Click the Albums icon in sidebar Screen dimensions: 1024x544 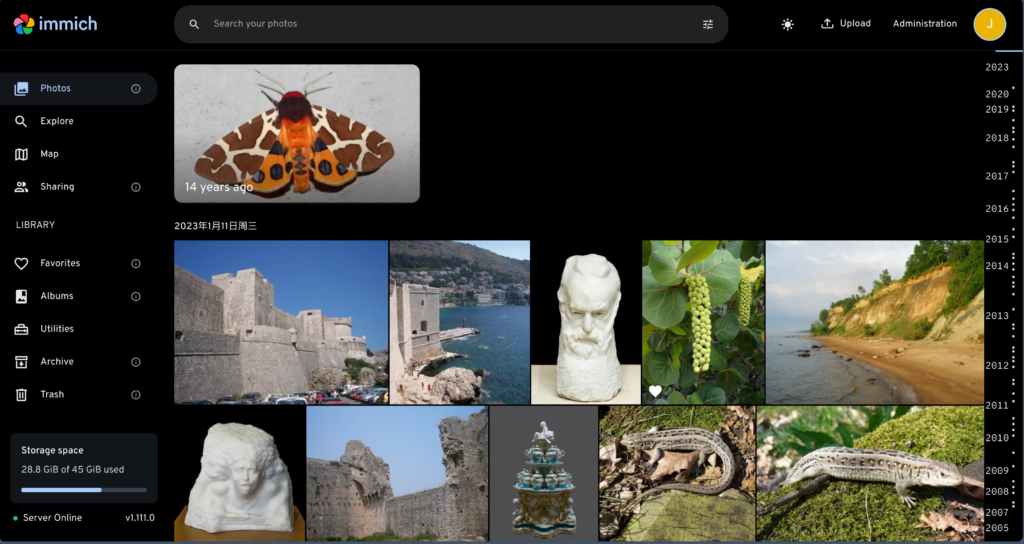click(x=22, y=296)
